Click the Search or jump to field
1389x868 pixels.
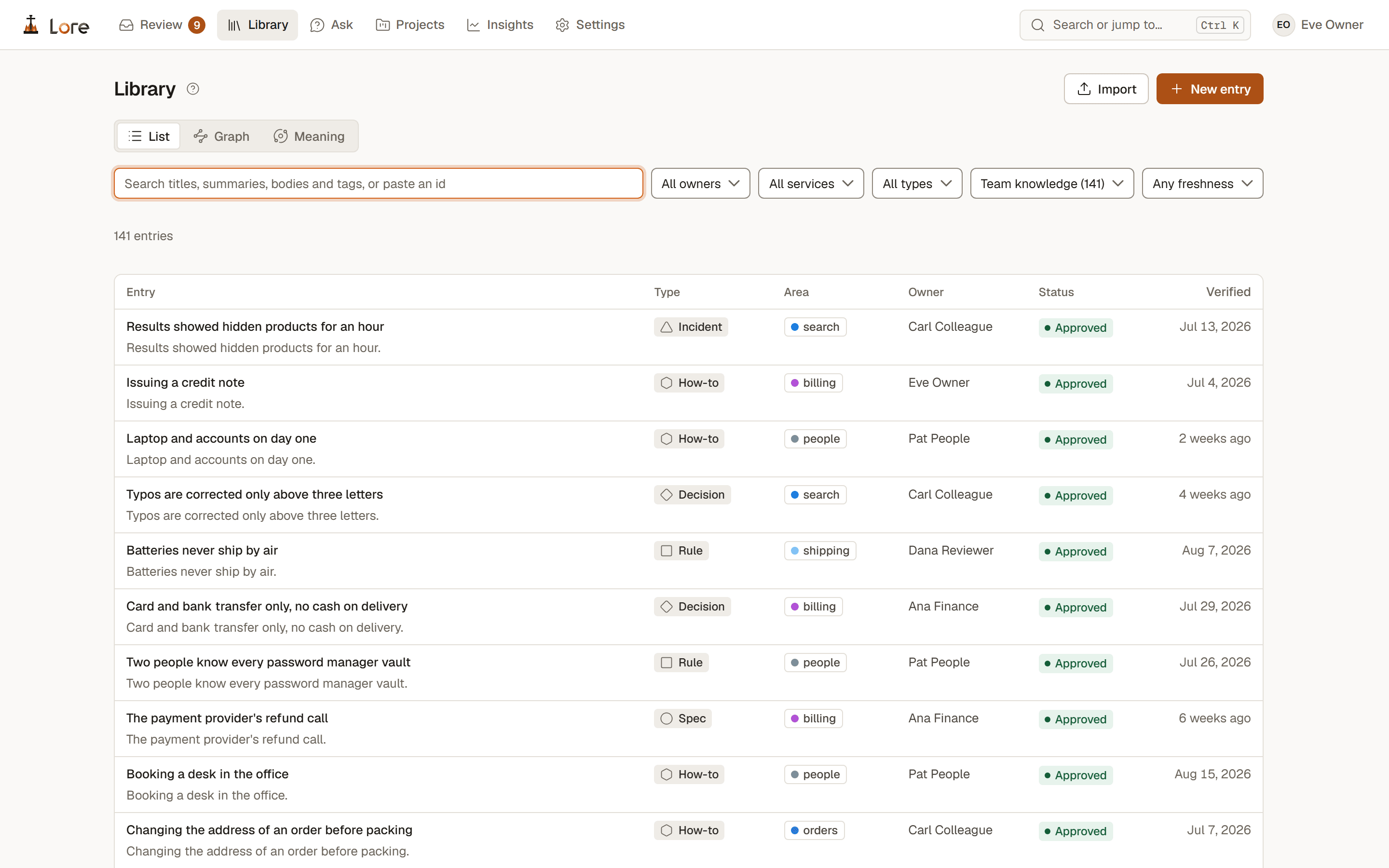pos(1135,25)
